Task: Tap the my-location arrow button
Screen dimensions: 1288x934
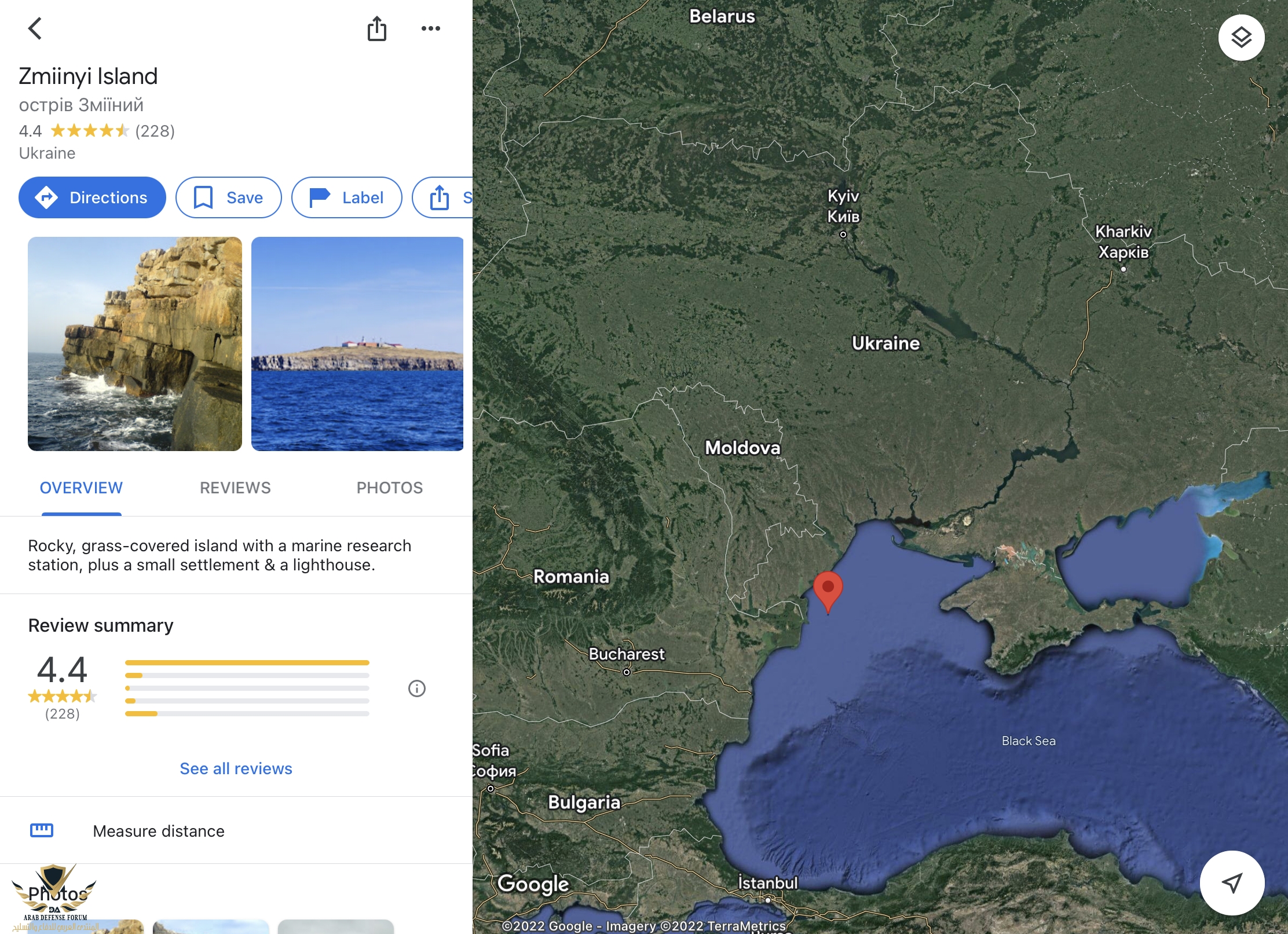Action: coord(1232,882)
